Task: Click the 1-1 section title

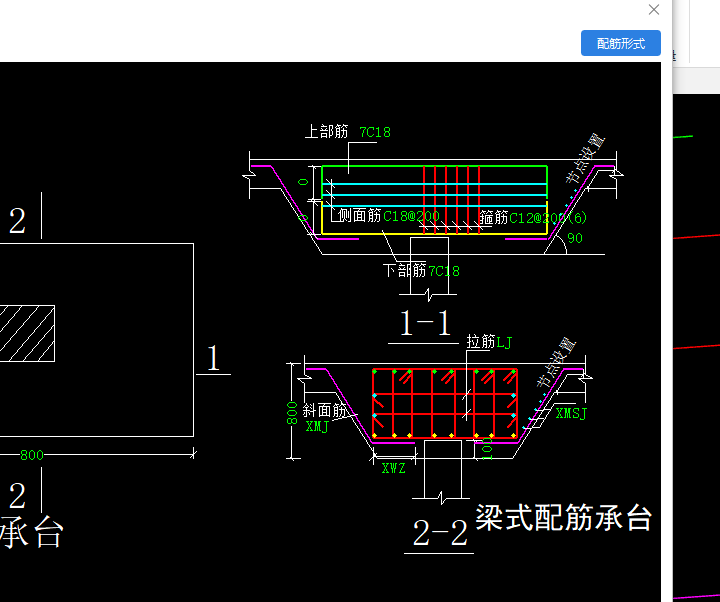Action: pos(424,323)
